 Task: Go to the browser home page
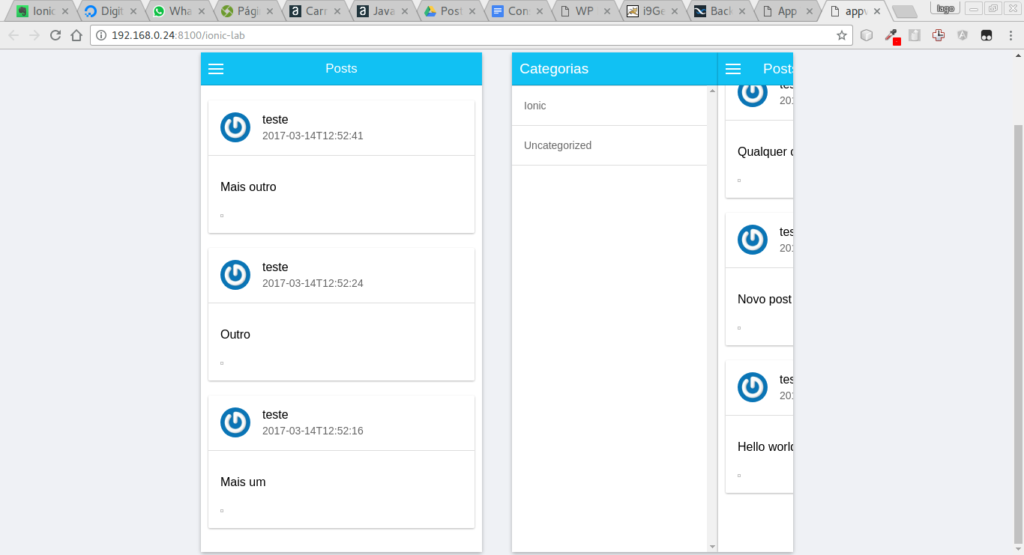(76, 35)
